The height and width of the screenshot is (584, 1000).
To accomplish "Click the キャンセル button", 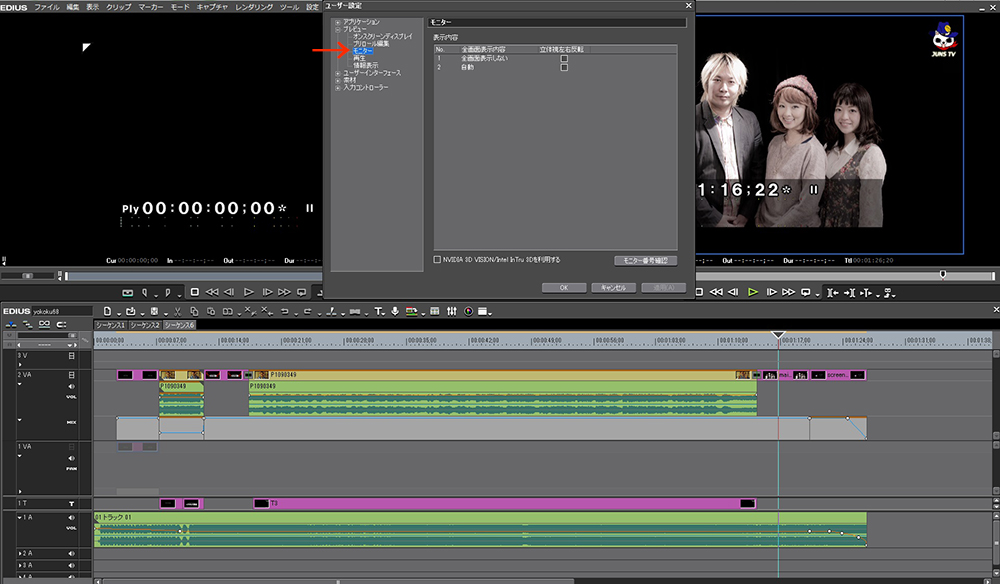I will pos(614,288).
